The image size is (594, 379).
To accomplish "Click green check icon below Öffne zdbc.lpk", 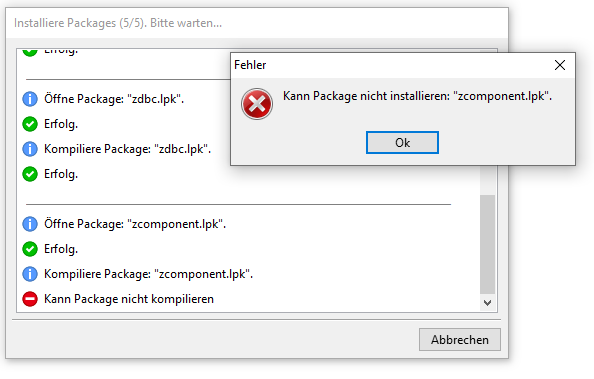I will click(x=30, y=124).
